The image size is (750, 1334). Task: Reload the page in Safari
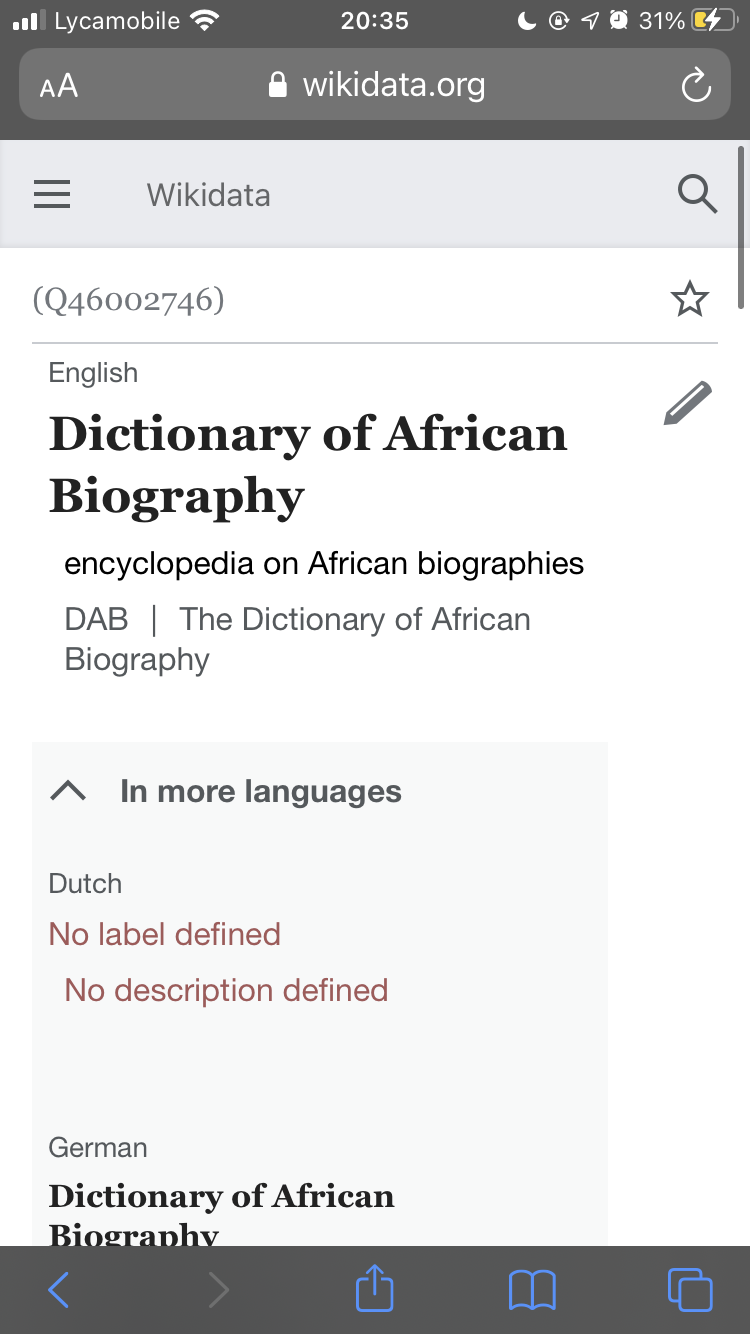(695, 86)
